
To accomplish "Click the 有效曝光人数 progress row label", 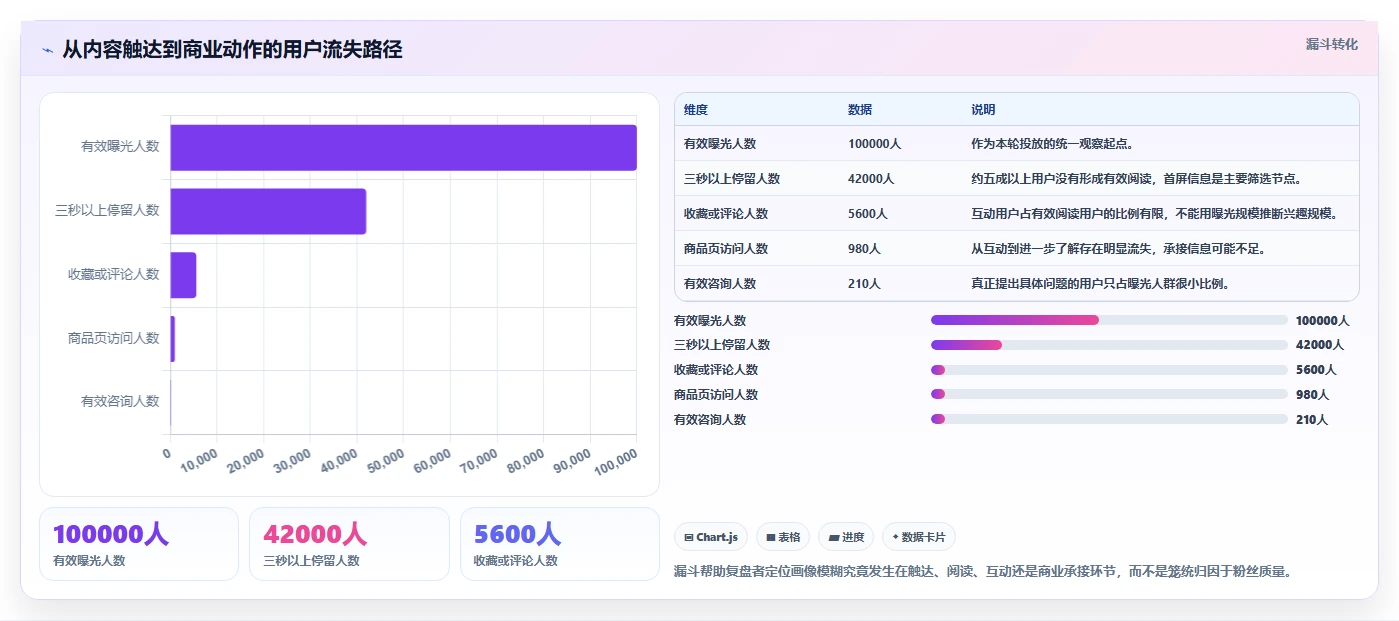I will coord(710,320).
